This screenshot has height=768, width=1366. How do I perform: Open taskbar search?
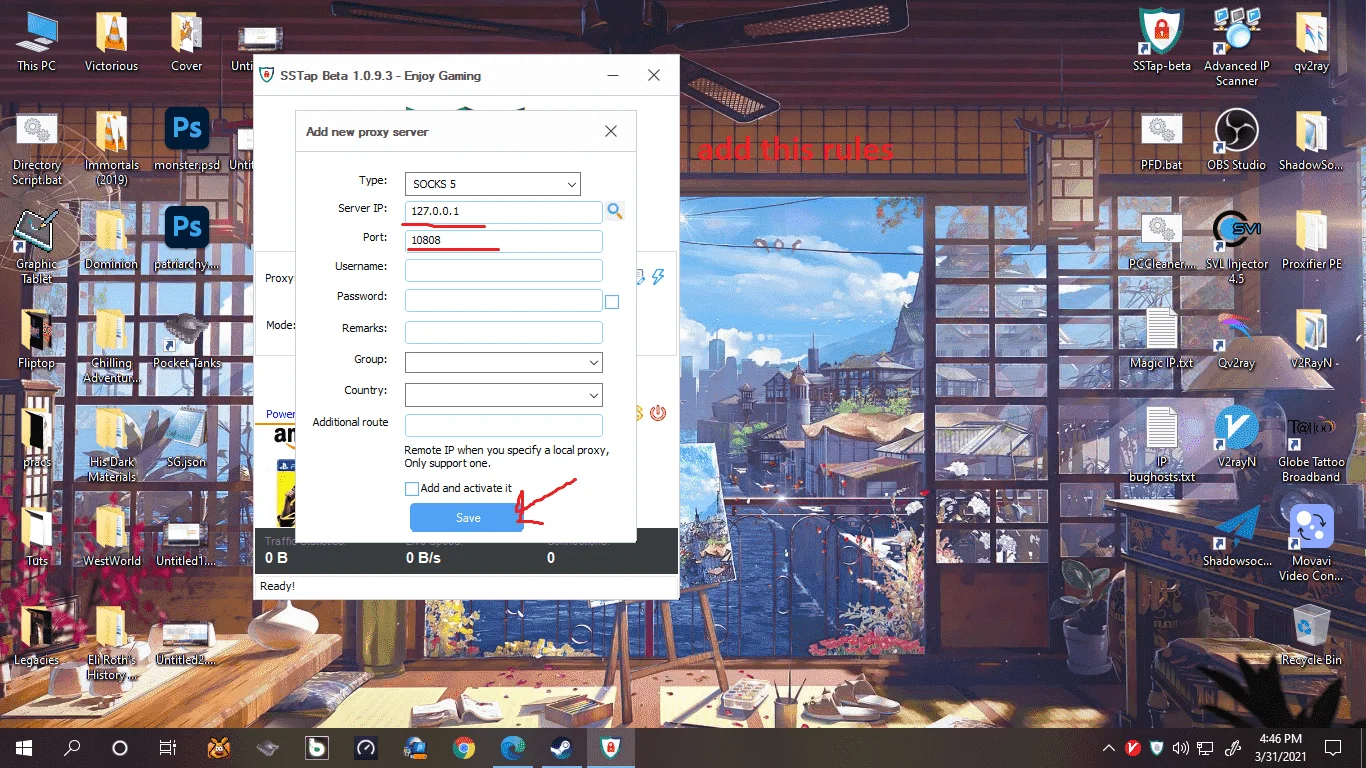[72, 747]
